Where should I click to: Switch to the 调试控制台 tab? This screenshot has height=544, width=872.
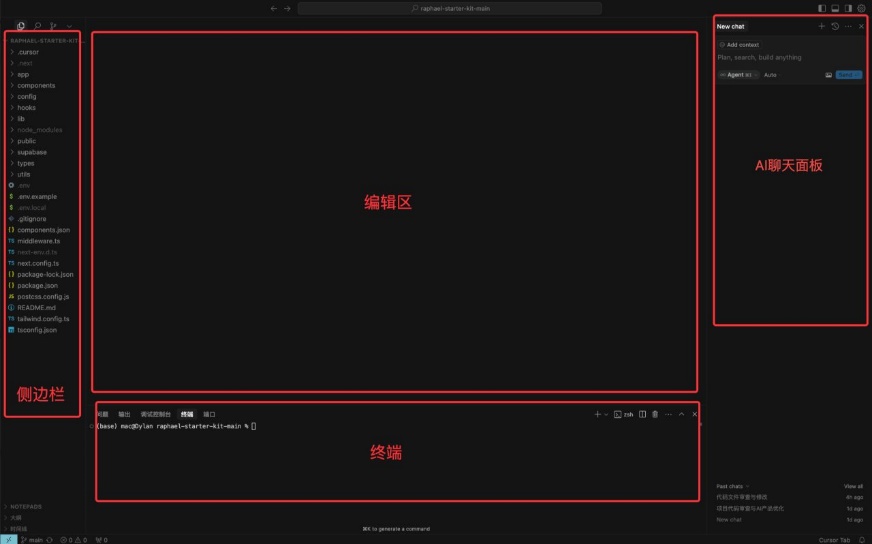click(x=155, y=414)
